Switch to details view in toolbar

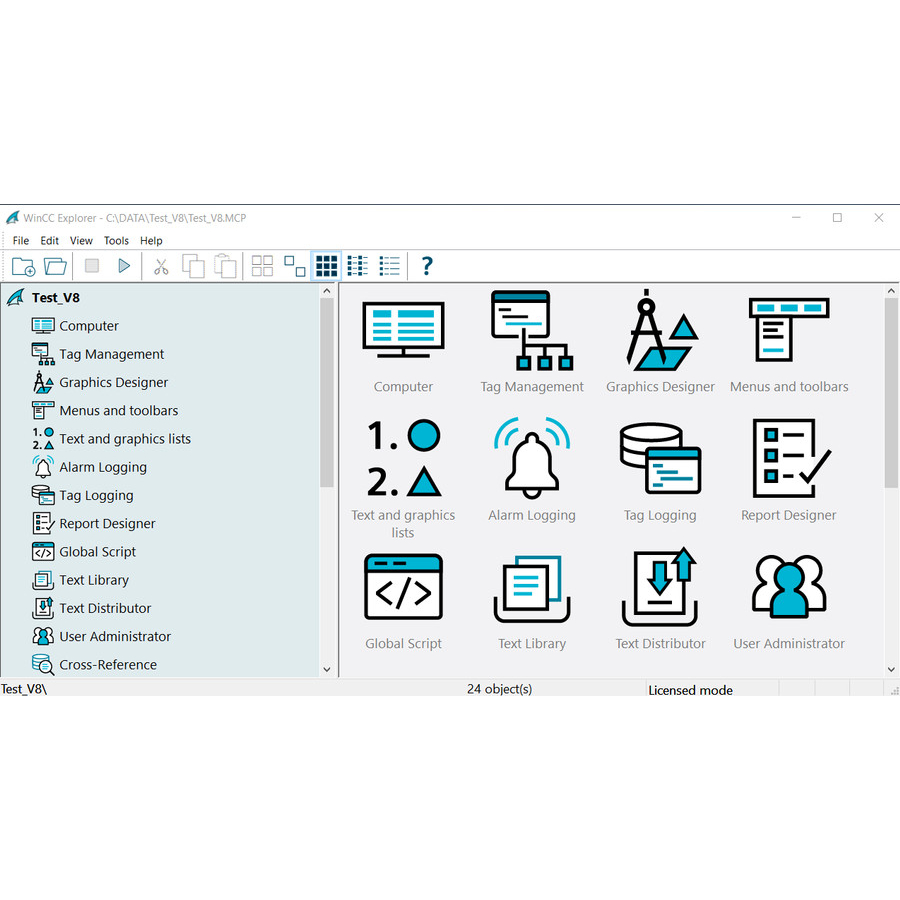[390, 266]
